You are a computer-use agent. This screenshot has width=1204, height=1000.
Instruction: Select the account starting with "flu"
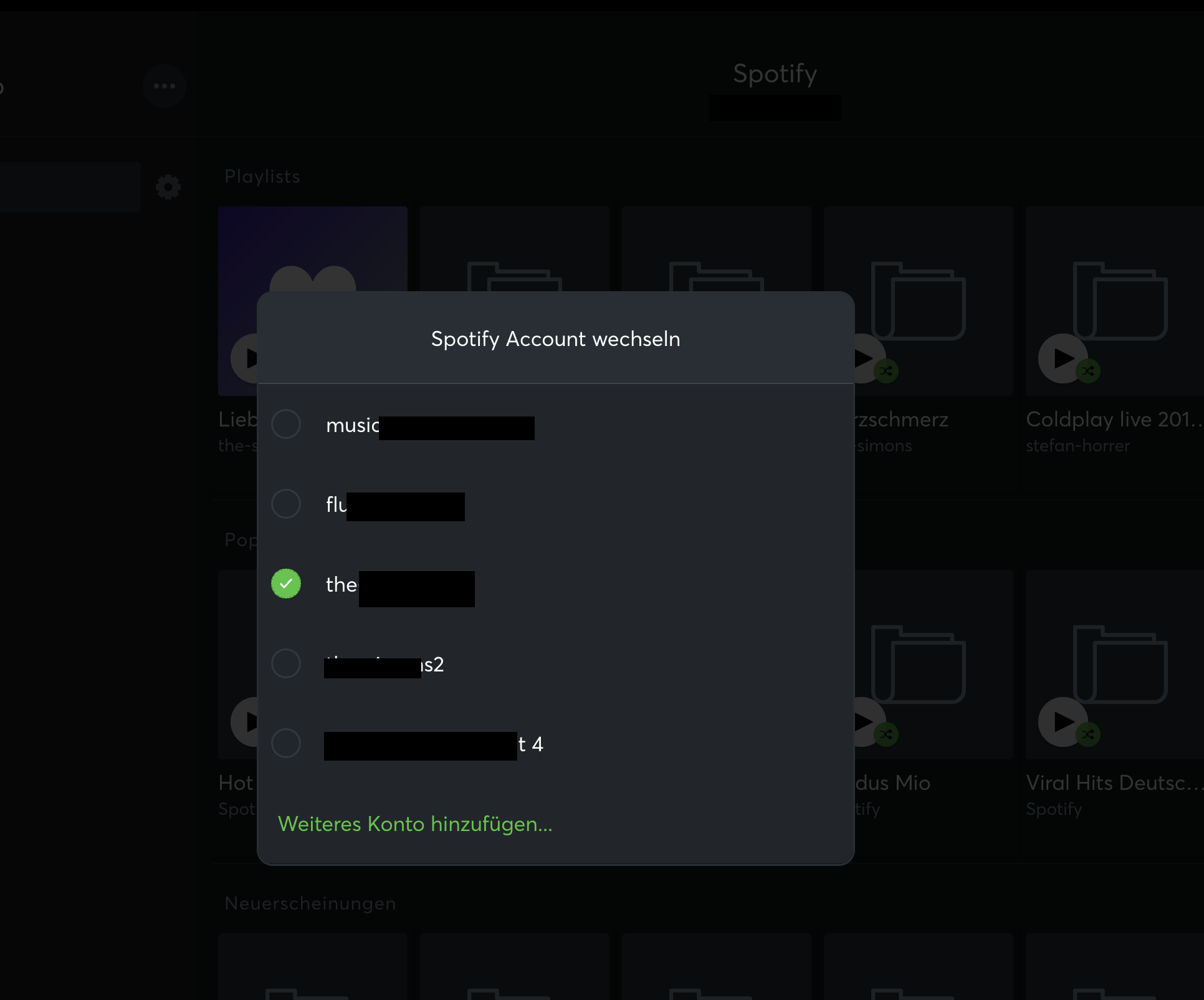tap(286, 504)
